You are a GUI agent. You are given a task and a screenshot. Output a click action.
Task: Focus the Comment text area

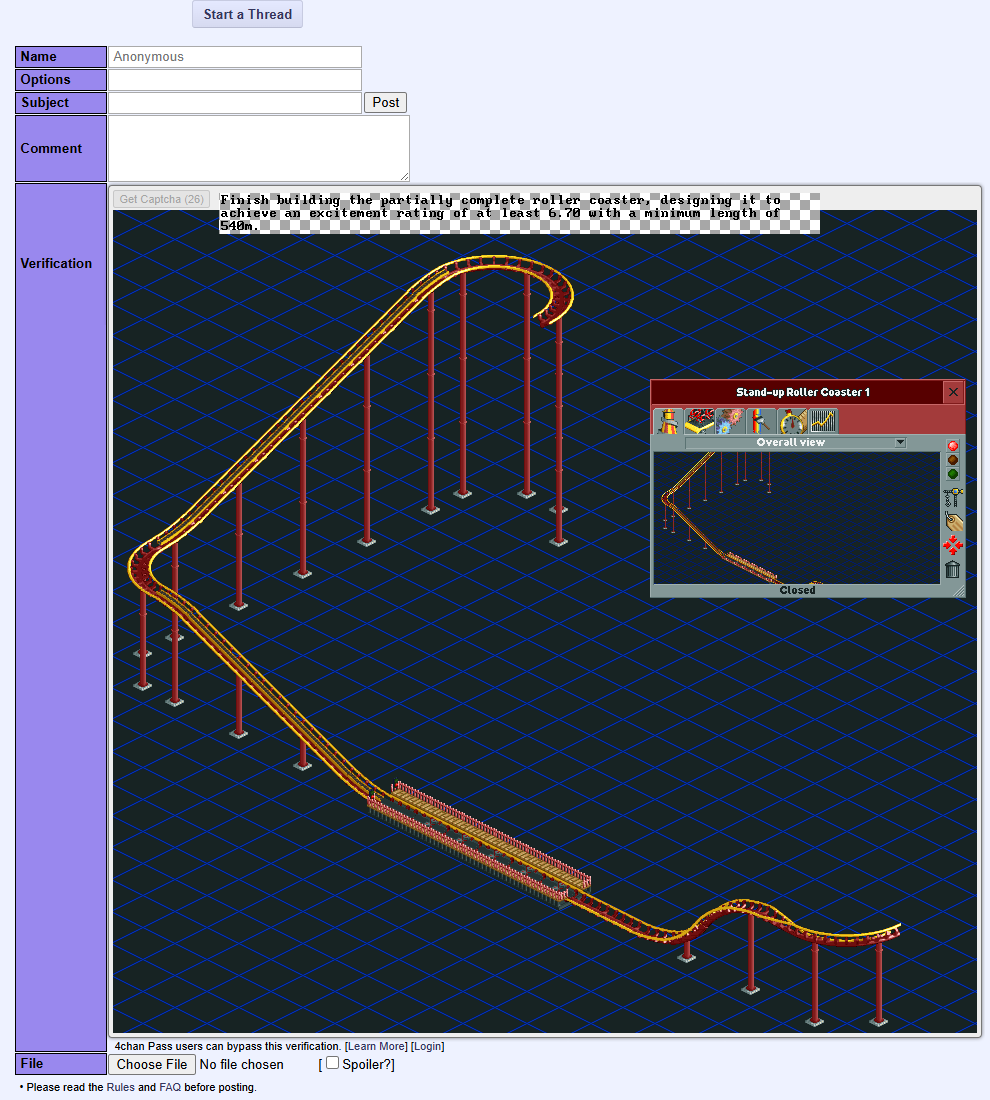click(259, 149)
